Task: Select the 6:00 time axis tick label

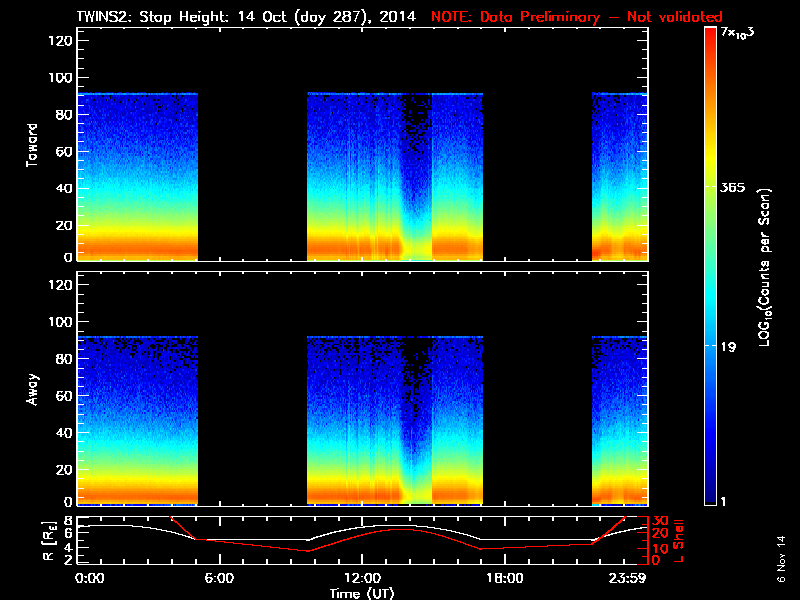Action: [x=219, y=578]
